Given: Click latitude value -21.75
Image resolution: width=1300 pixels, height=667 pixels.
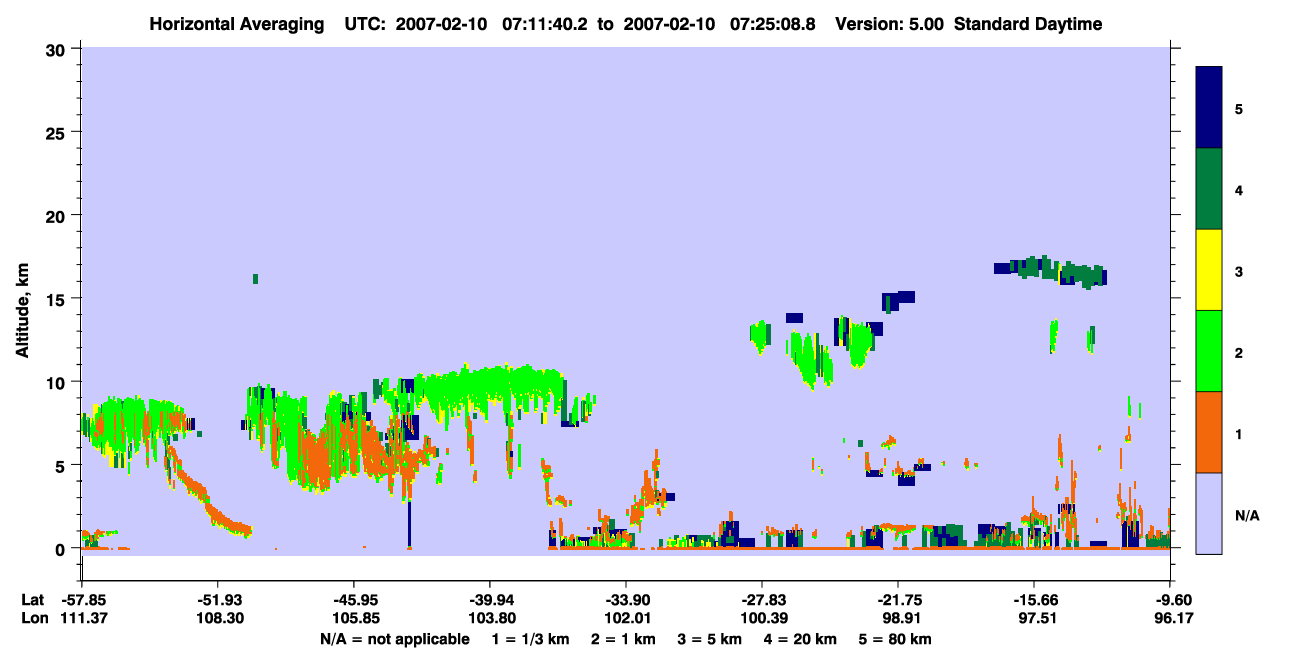Looking at the screenshot, I should tap(898, 600).
